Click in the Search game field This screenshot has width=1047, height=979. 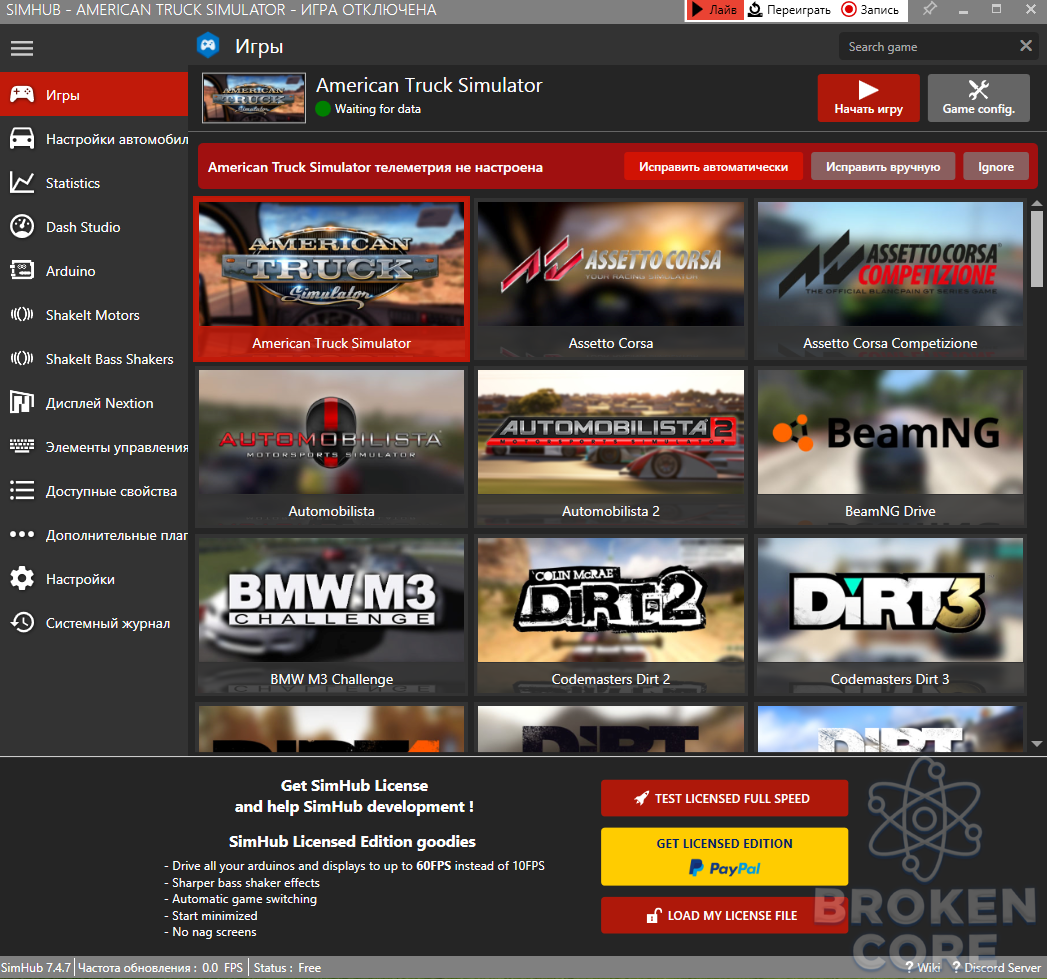pyautogui.click(x=928, y=47)
